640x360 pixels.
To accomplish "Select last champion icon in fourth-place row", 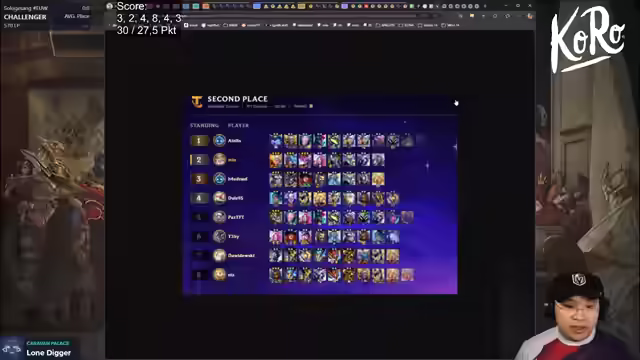I will click(x=393, y=198).
